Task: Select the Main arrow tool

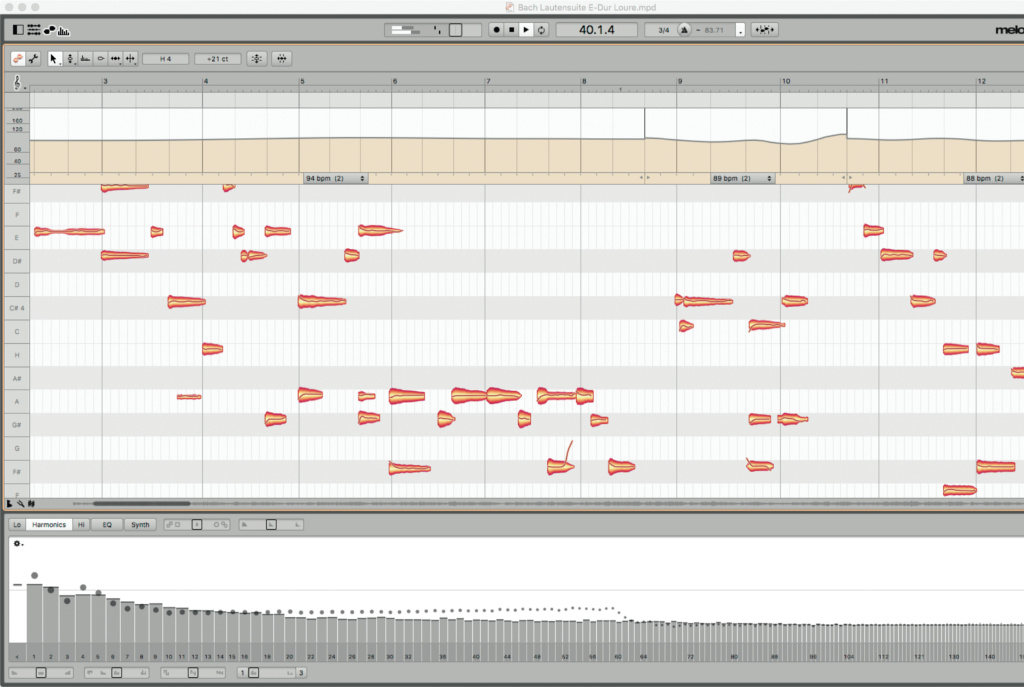Action: (54, 59)
